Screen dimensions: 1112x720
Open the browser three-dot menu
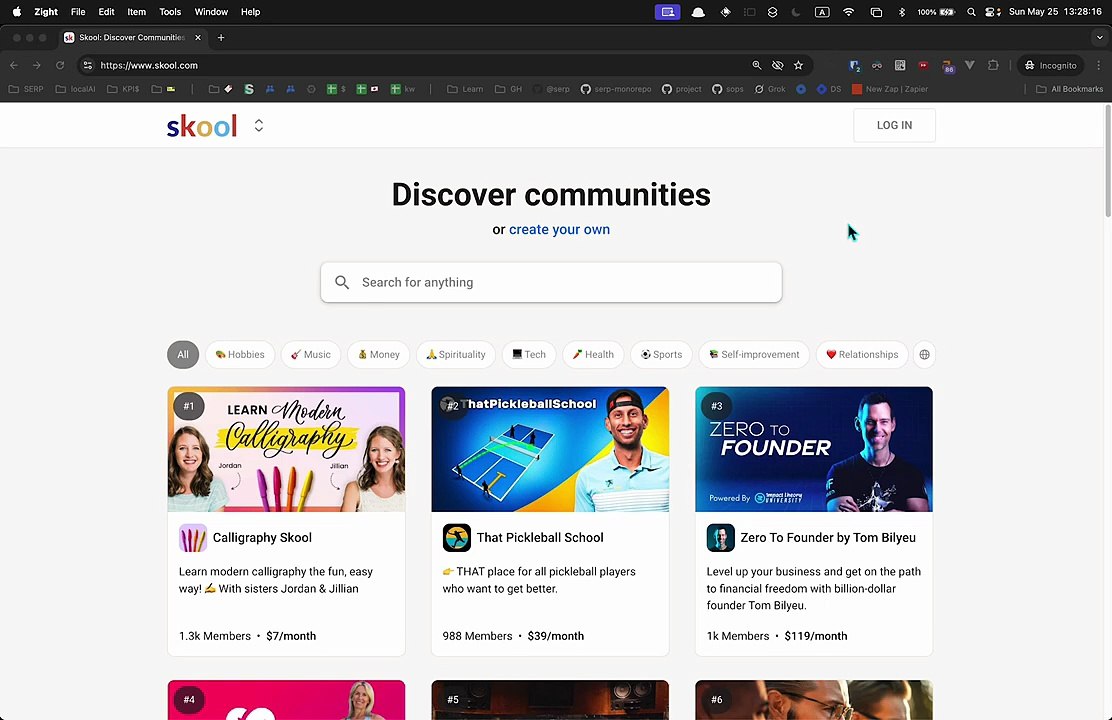tap(1099, 65)
